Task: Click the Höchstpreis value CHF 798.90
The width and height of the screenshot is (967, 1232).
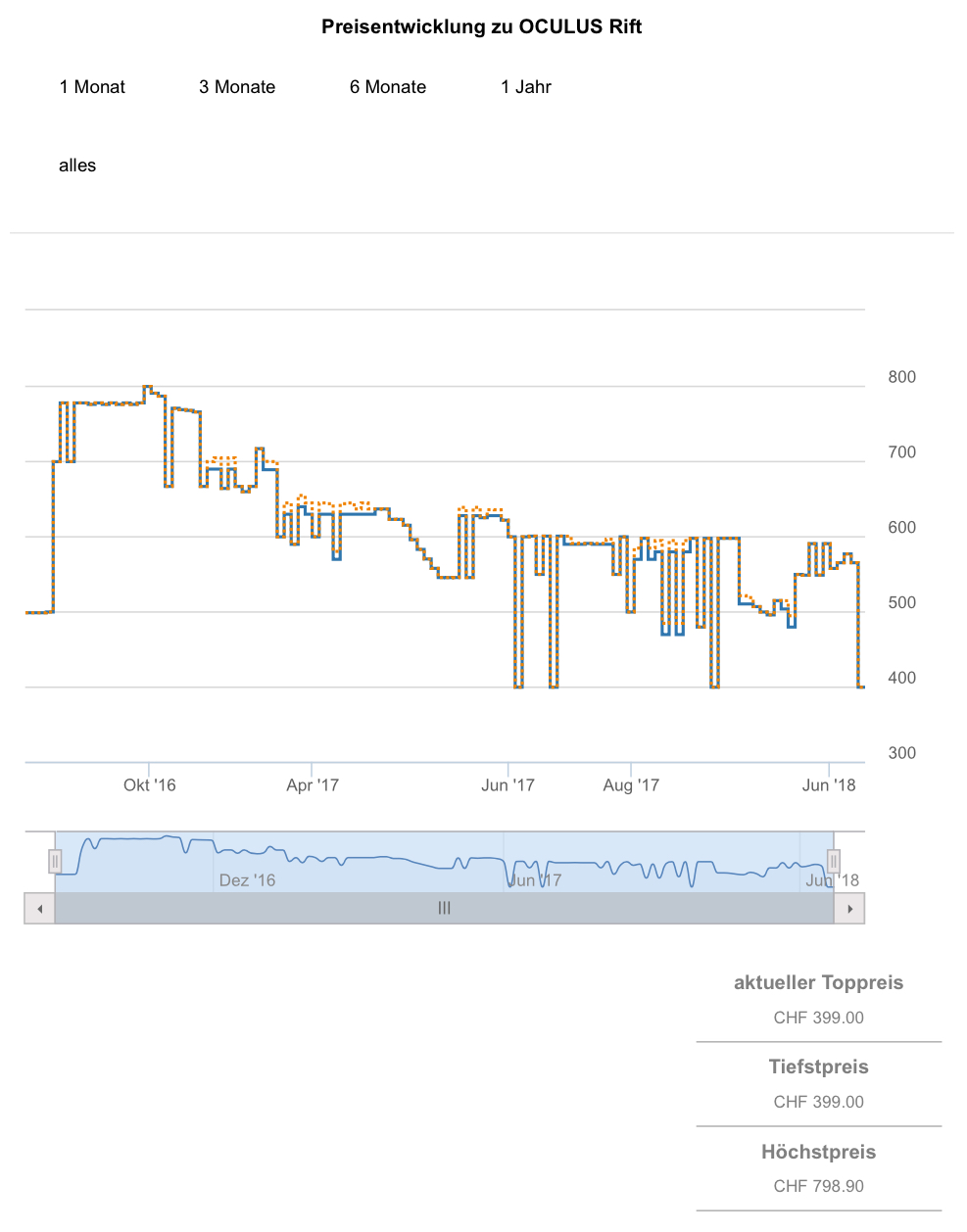Action: pos(818,1186)
